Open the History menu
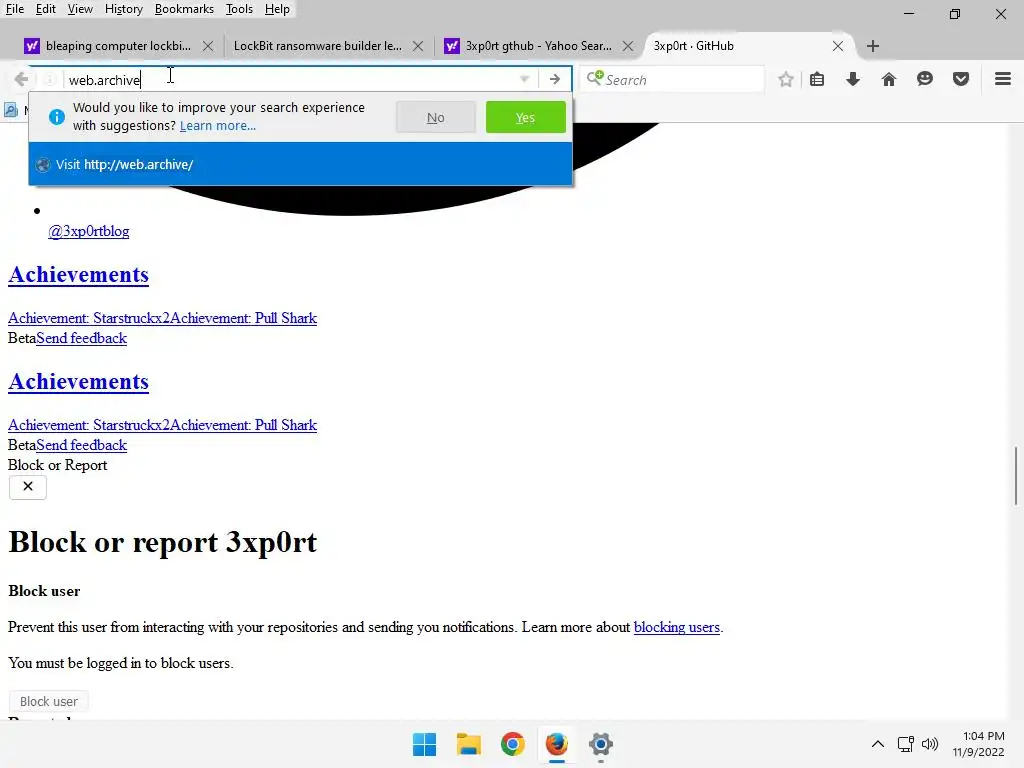 [123, 9]
